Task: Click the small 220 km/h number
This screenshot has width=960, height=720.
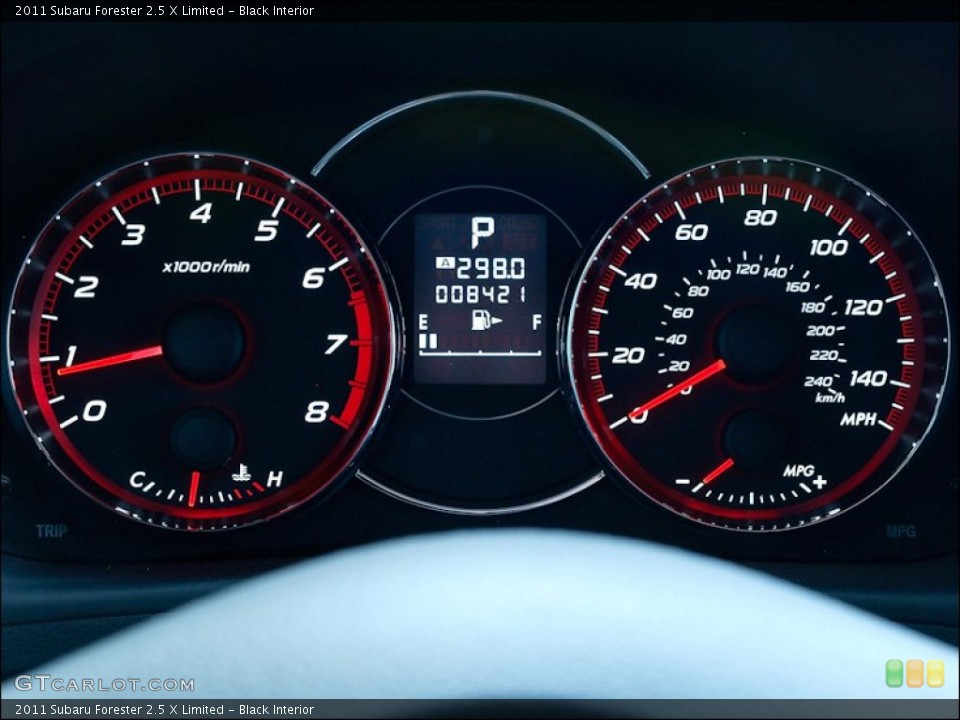Action: (x=823, y=355)
